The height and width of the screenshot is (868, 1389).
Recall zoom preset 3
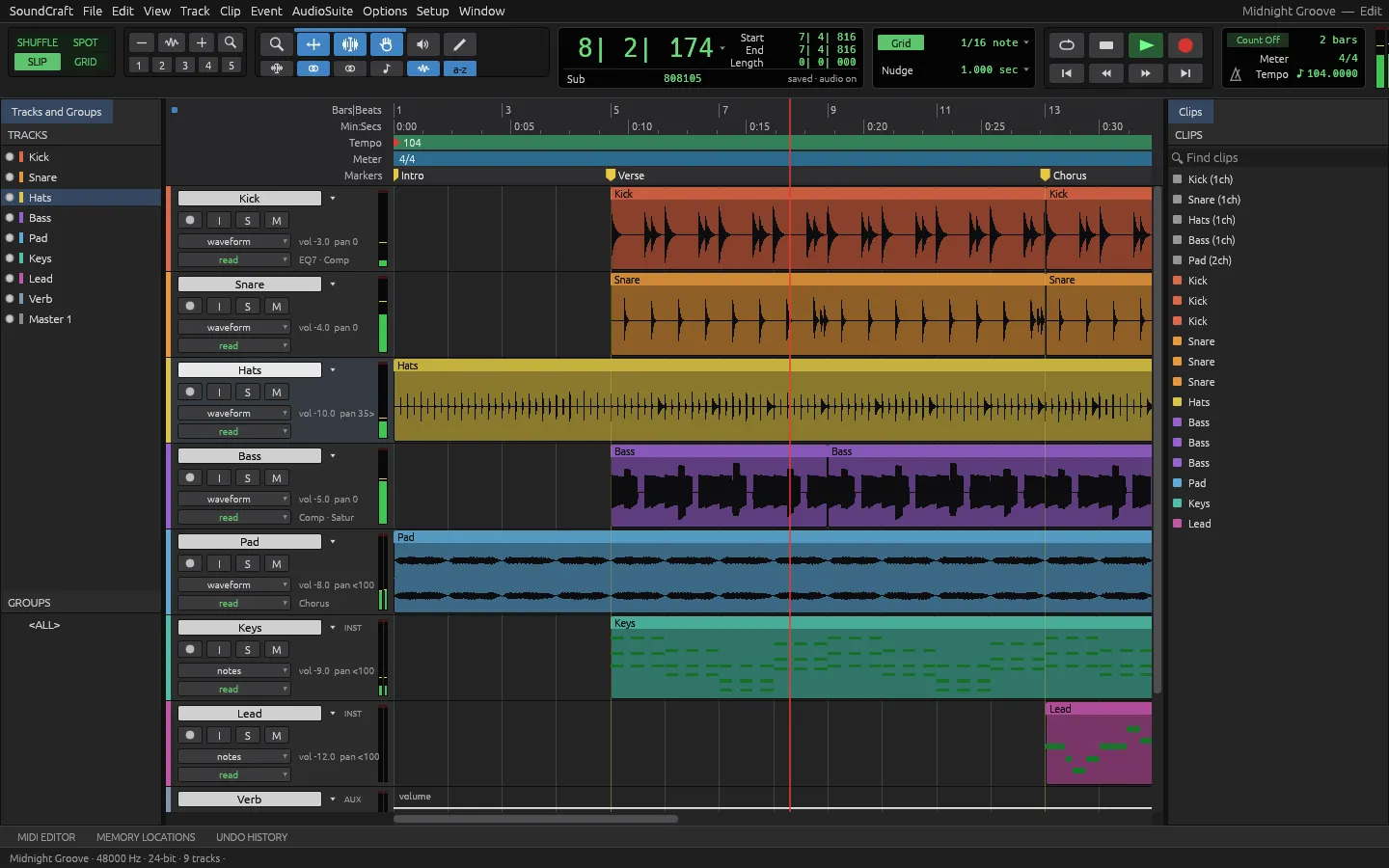(185, 66)
